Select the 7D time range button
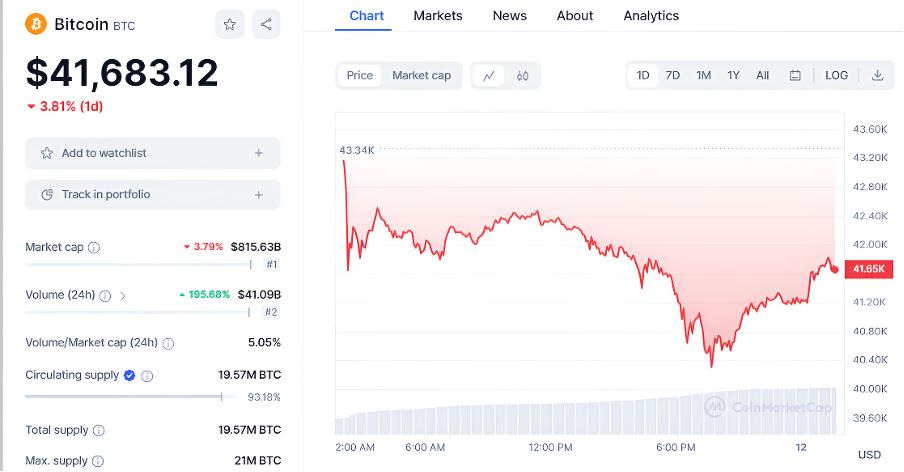This screenshot has width=904, height=472. click(673, 75)
